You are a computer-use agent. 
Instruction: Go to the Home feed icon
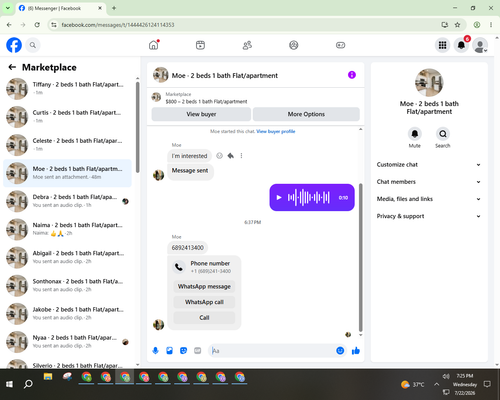(x=154, y=45)
